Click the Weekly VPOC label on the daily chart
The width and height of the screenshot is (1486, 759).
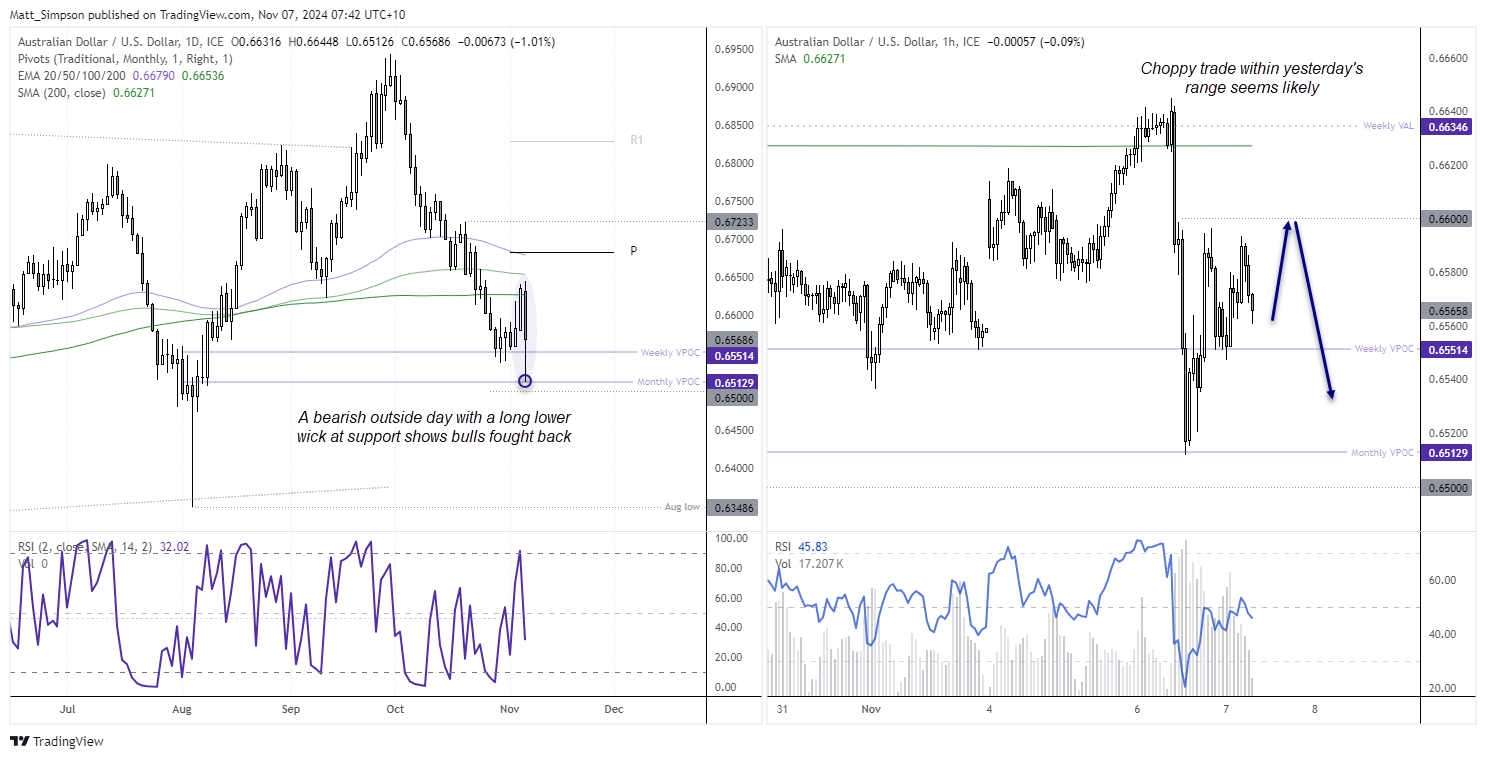(x=671, y=352)
